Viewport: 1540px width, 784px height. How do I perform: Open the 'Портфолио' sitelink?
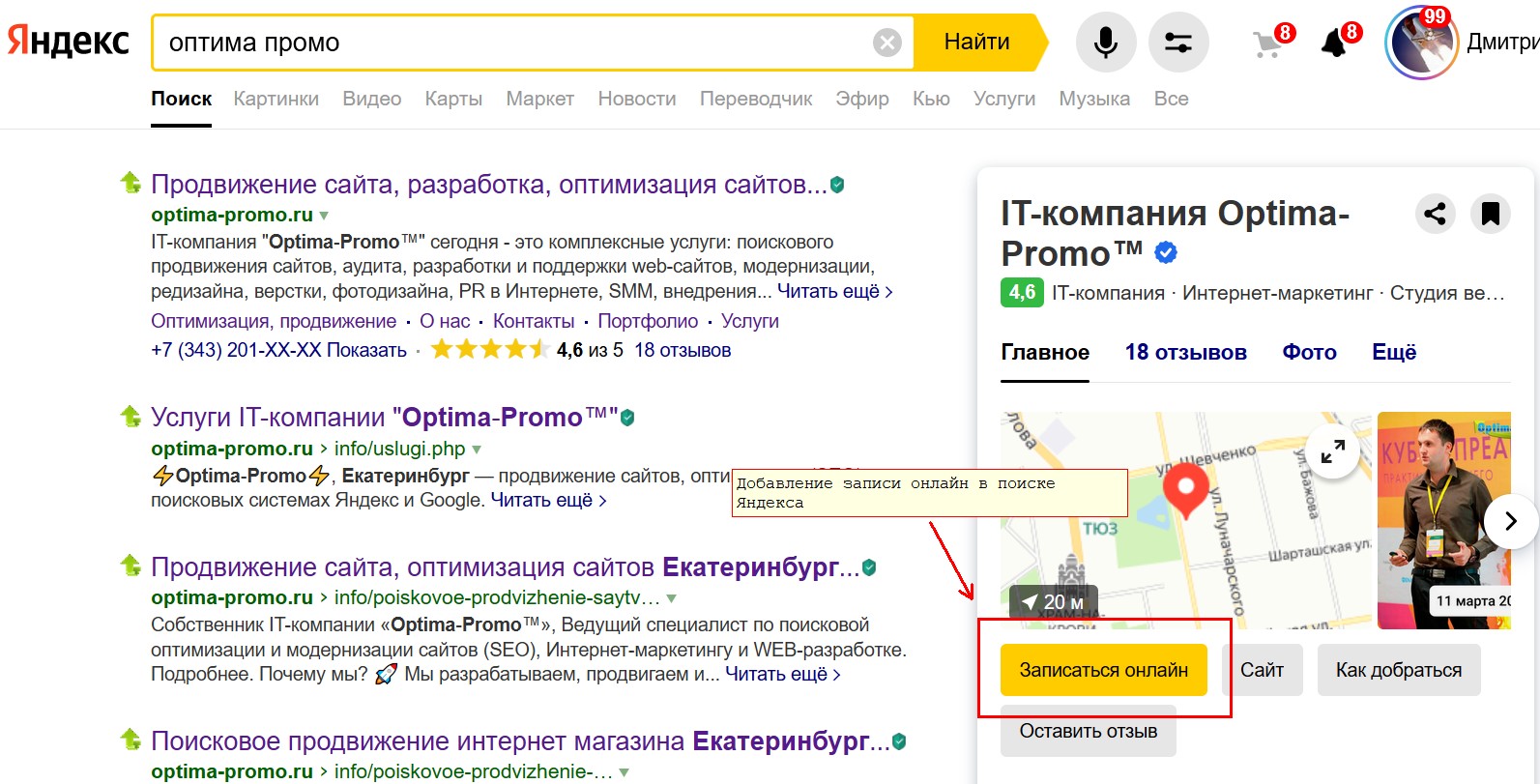coord(648,321)
